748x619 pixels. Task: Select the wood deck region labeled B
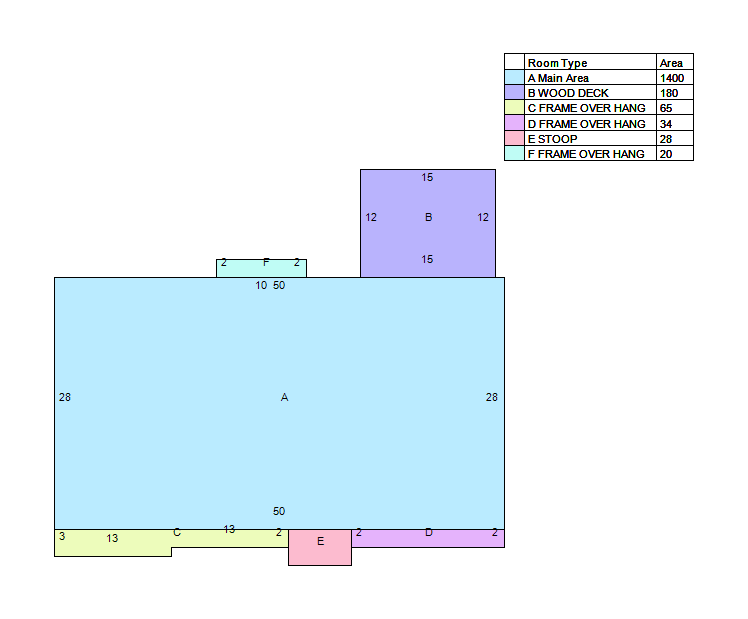point(428,223)
